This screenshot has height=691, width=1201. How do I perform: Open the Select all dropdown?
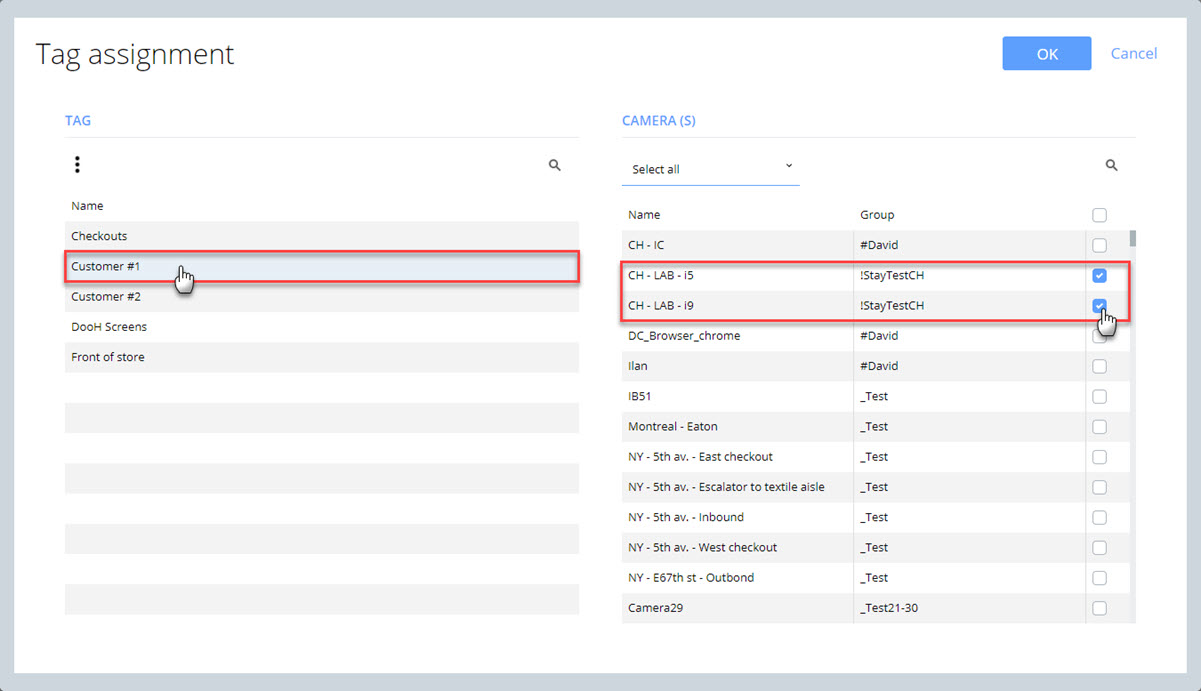711,169
